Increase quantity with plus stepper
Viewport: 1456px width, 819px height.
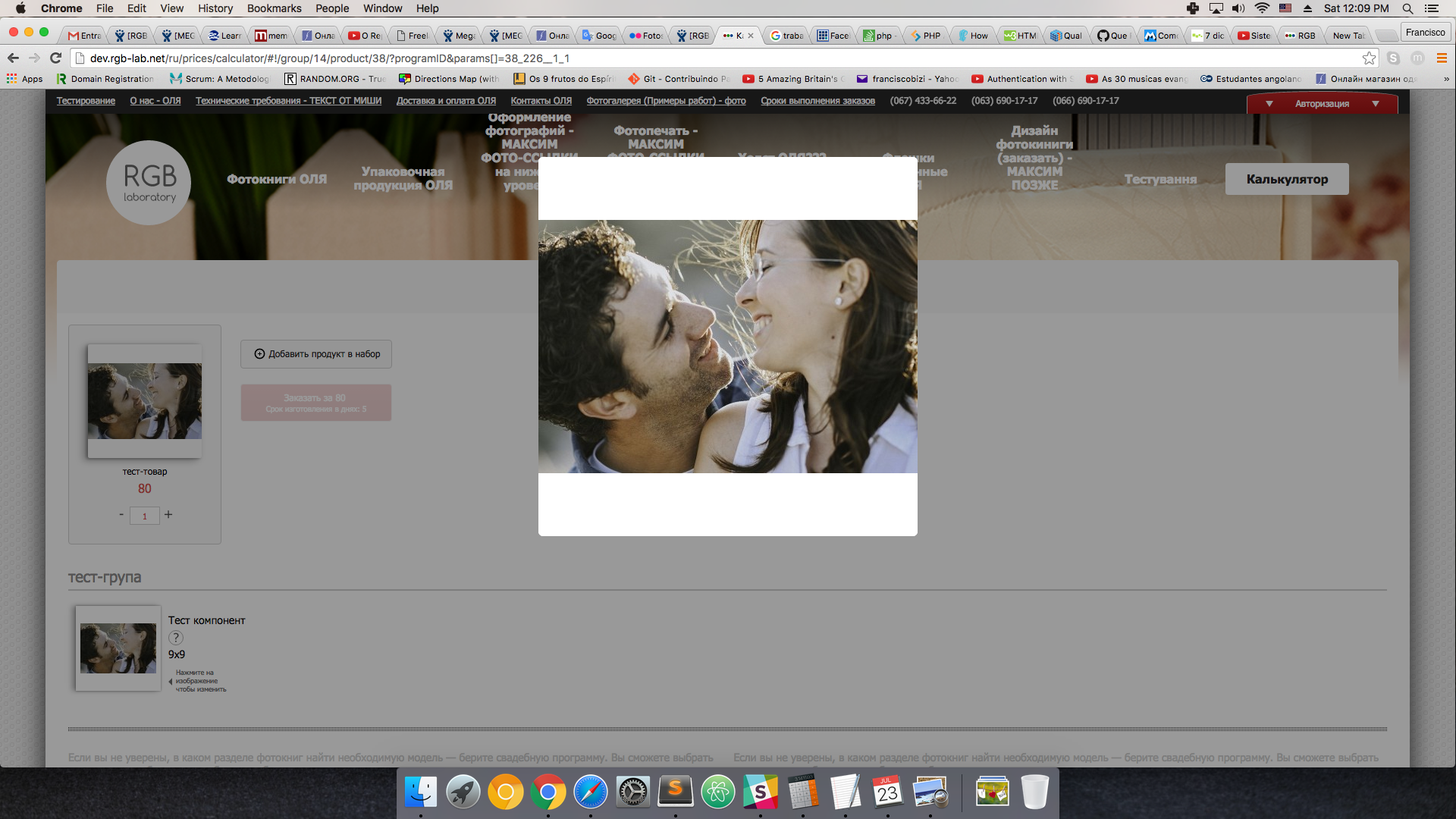point(168,514)
